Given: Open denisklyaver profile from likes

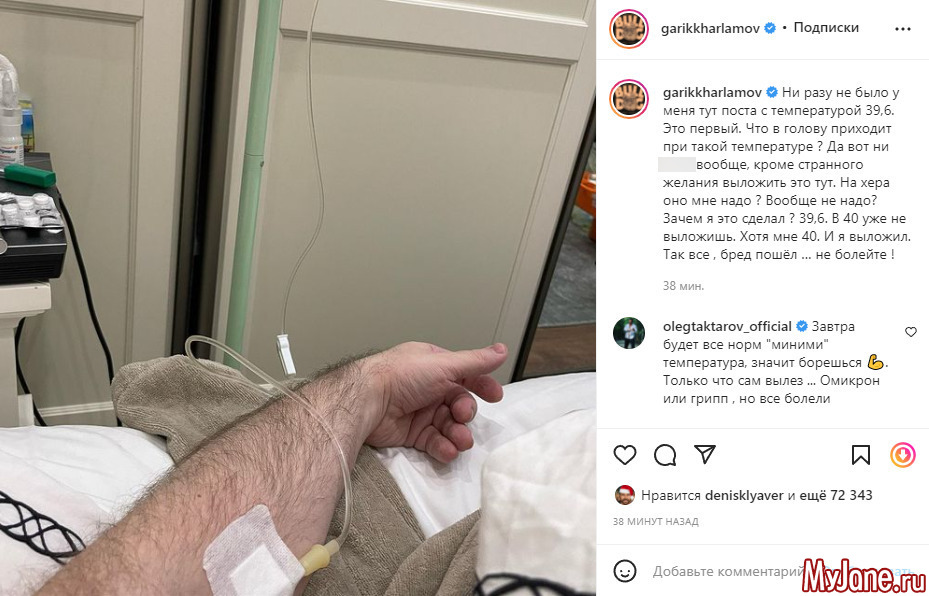Looking at the screenshot, I should tap(744, 495).
